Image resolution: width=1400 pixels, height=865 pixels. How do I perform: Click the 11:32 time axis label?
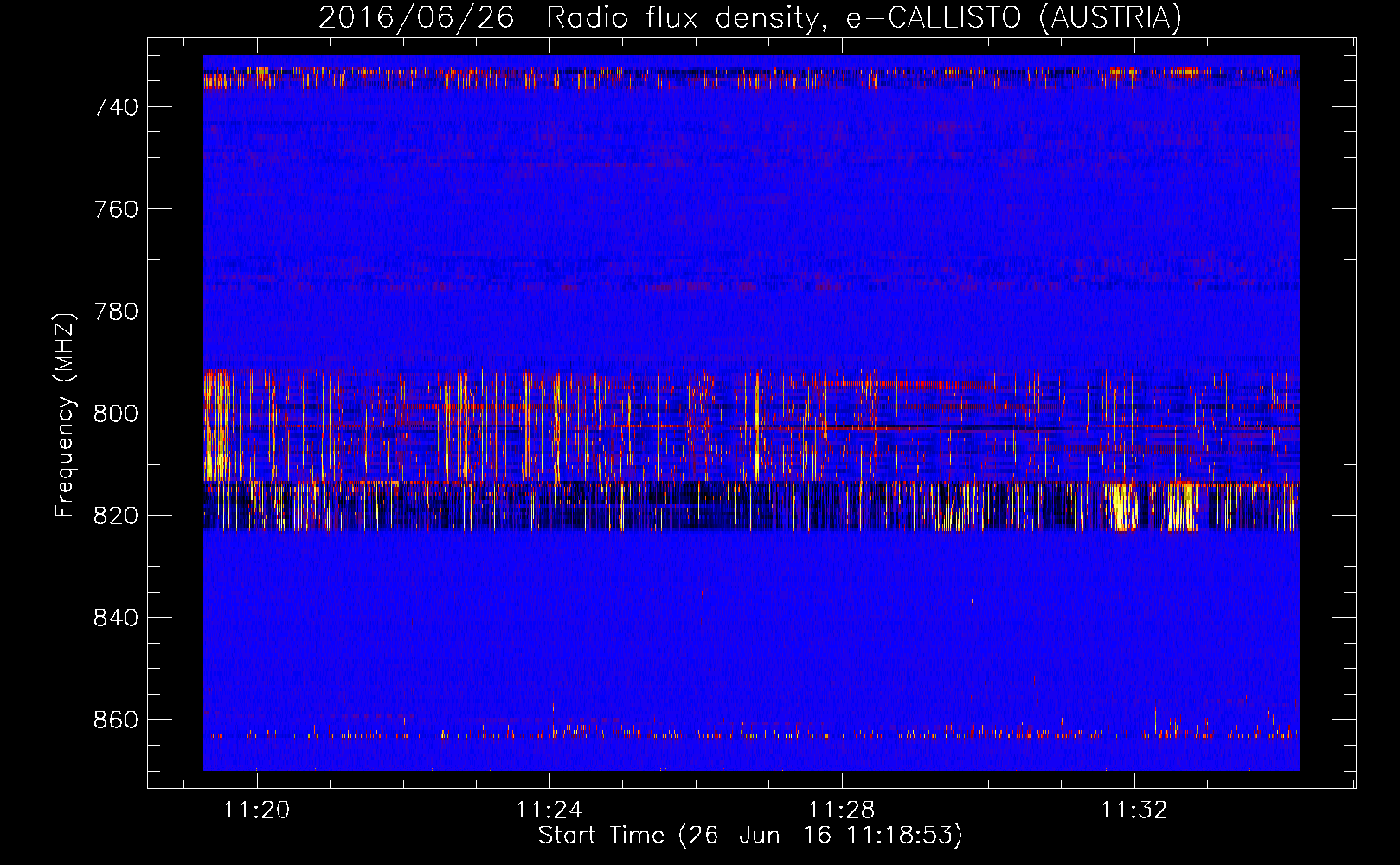pos(1134,811)
